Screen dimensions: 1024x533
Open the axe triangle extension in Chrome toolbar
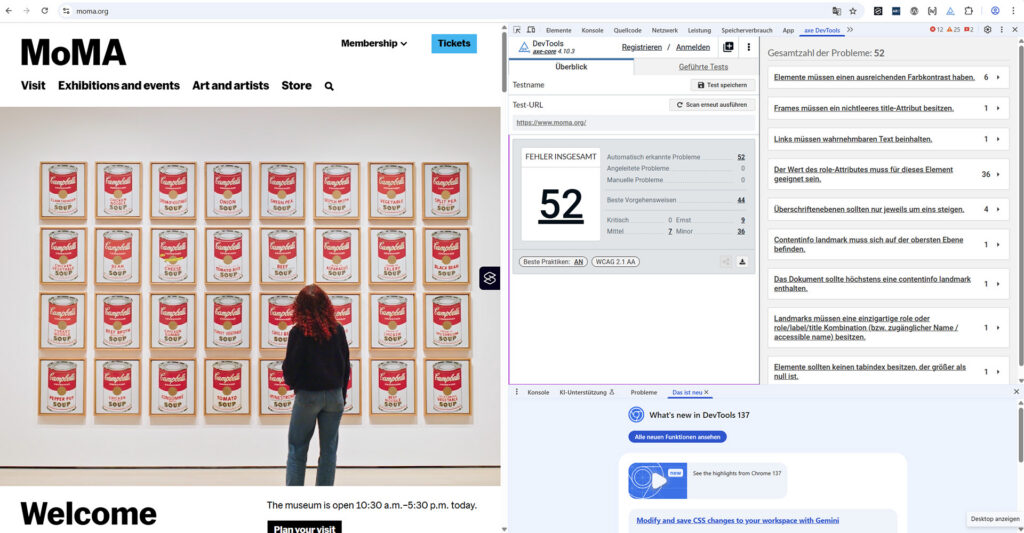click(950, 11)
